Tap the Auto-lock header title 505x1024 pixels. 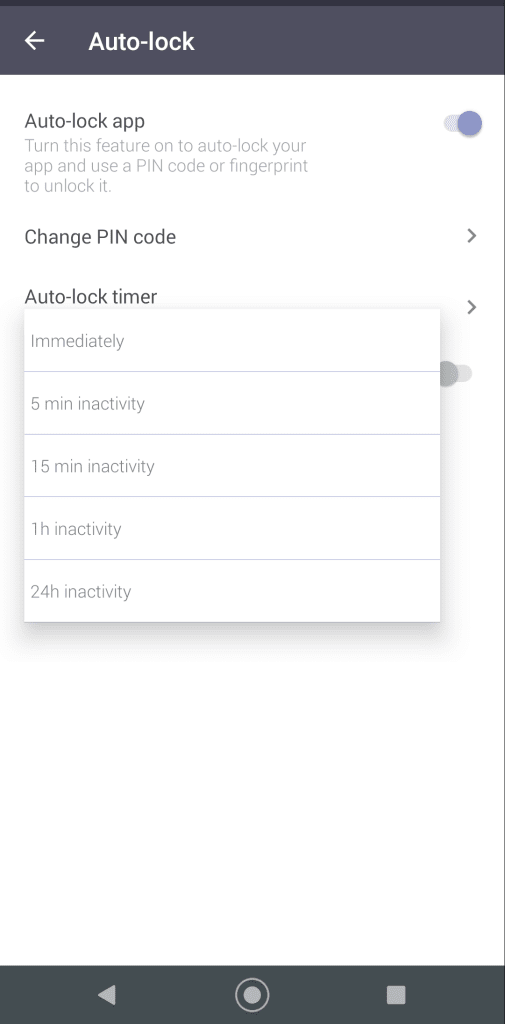(141, 41)
